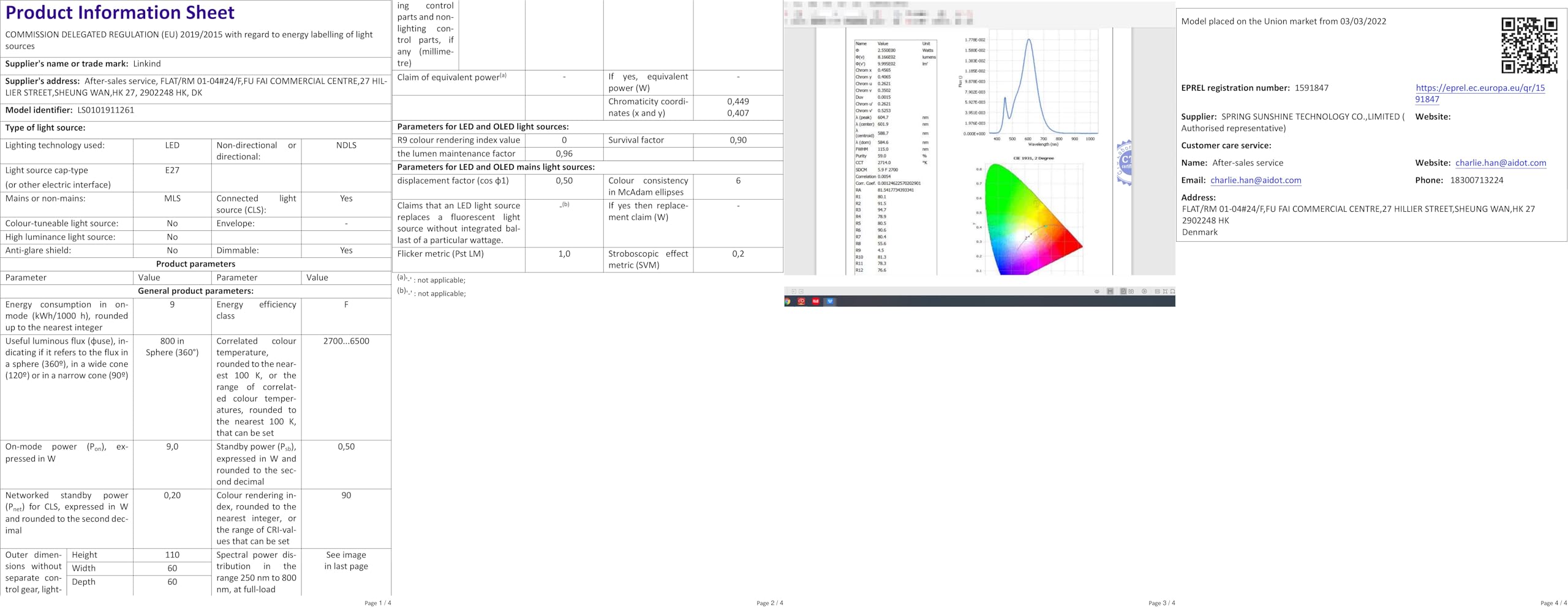Click the QR code image
1568x613 pixels.
1529,45
